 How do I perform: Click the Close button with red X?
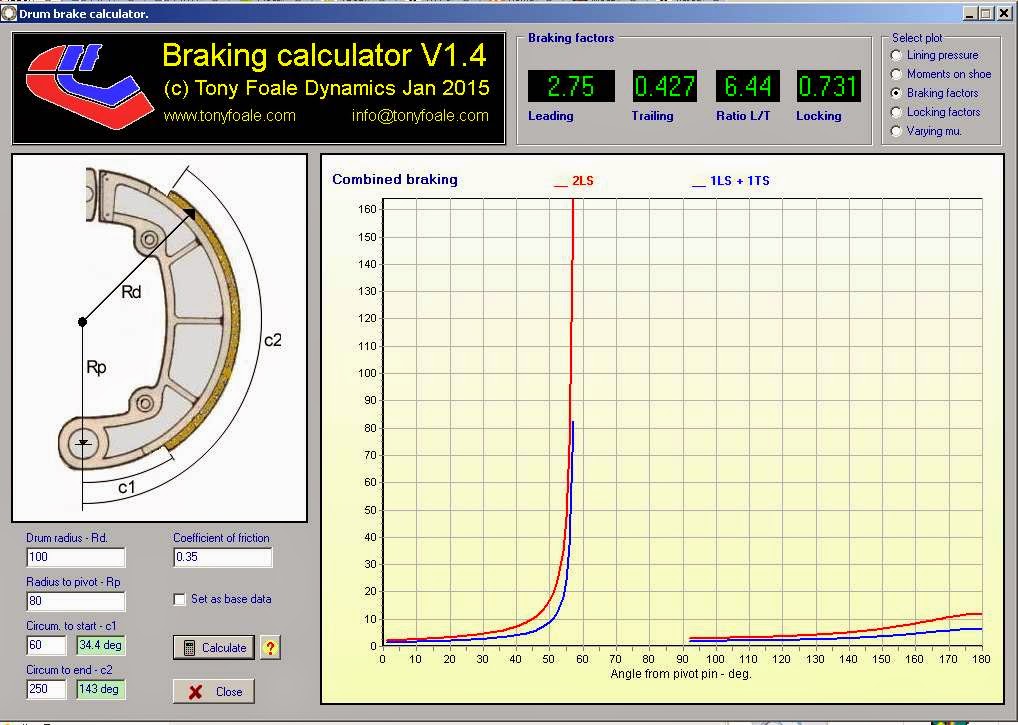coord(214,691)
